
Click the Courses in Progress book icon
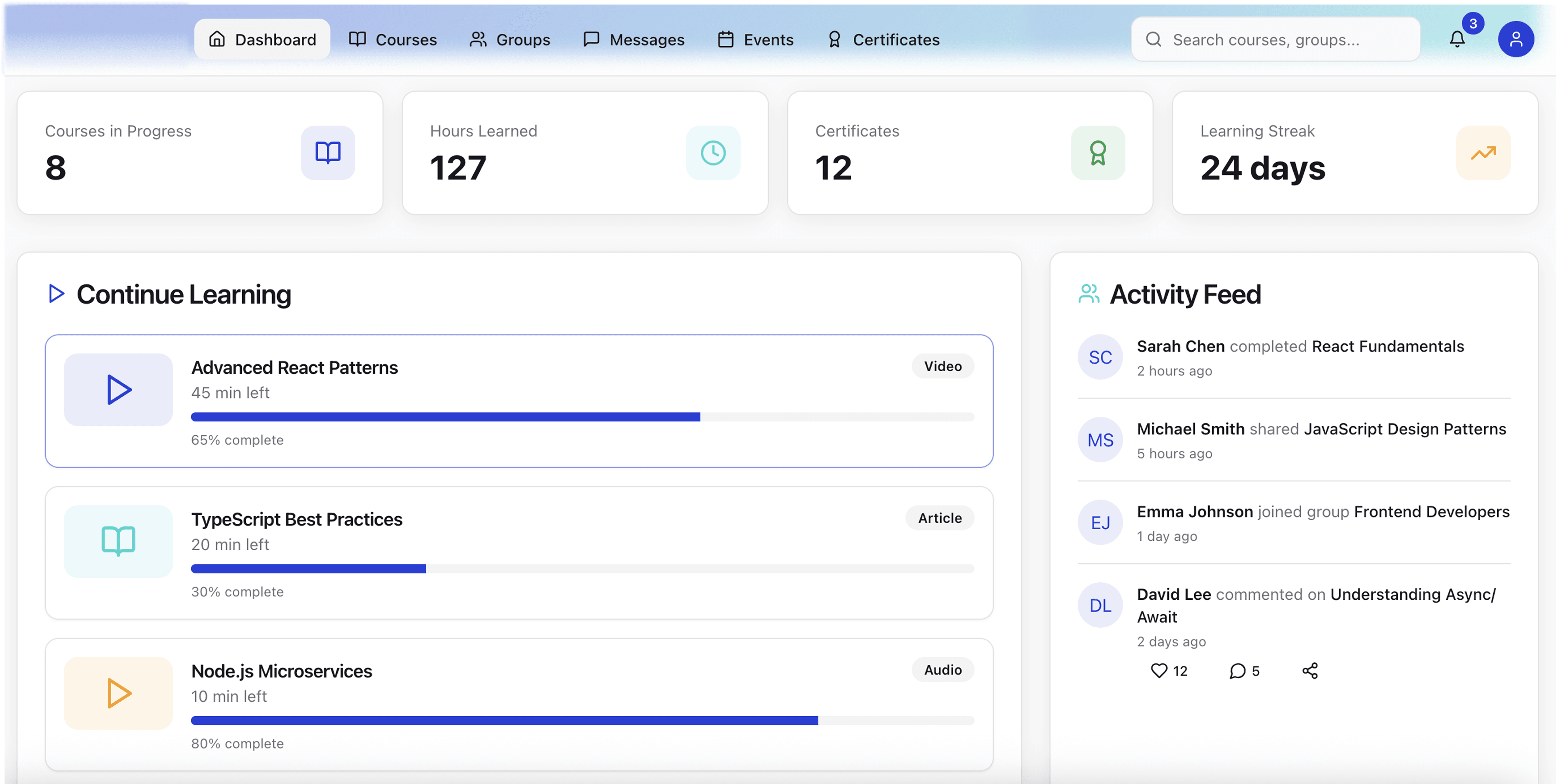coord(328,153)
